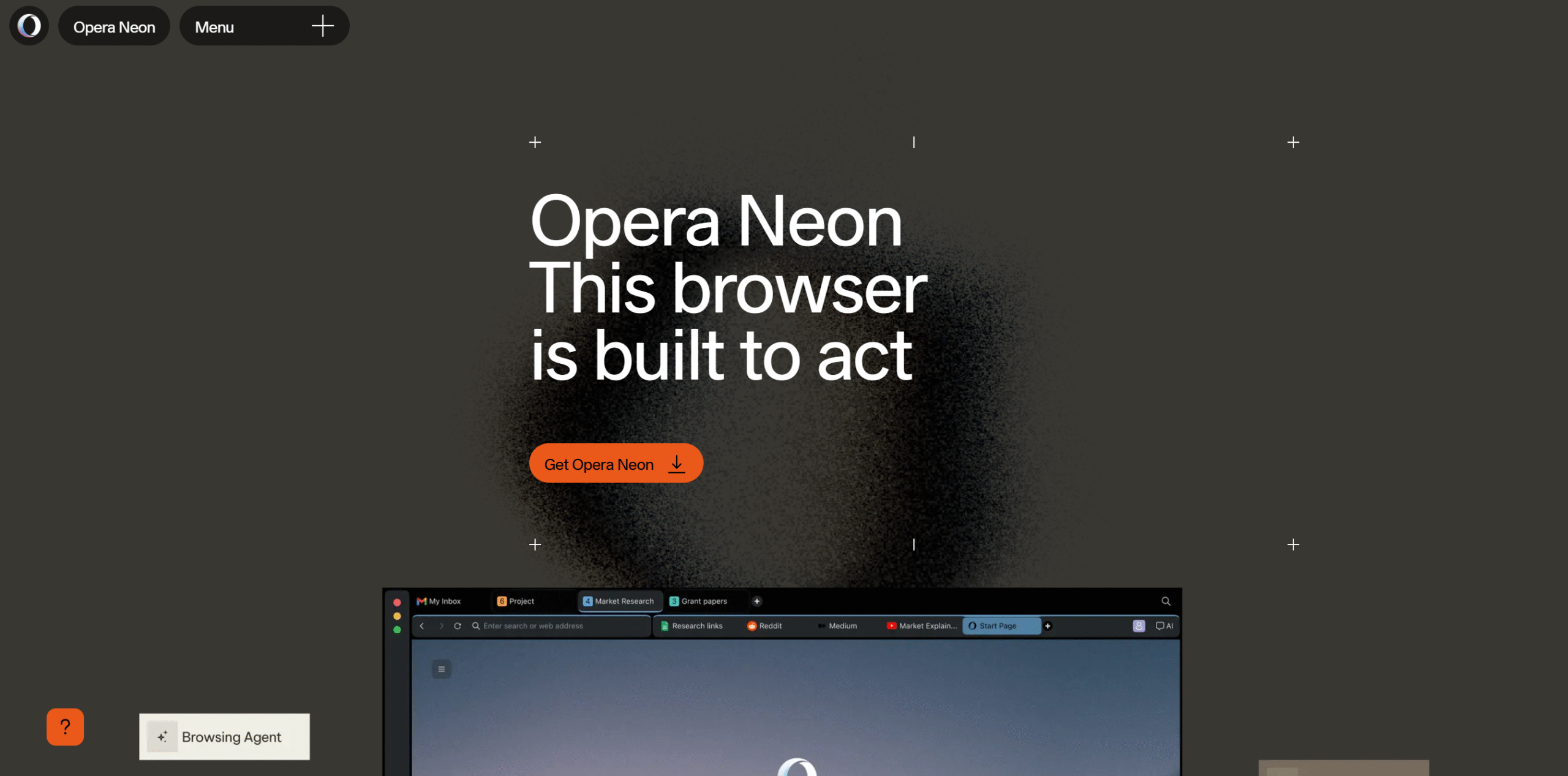Add a new tab next to Start Page
Screen dimensions: 1568x776
click(x=1048, y=626)
